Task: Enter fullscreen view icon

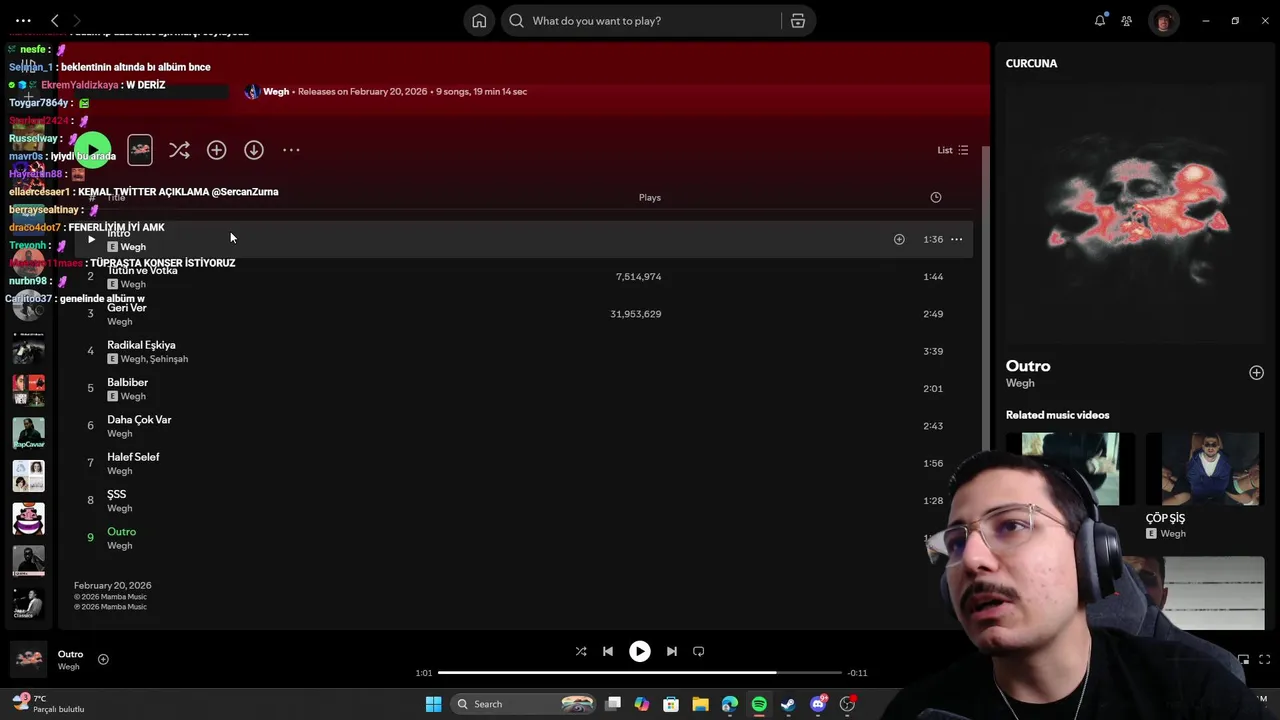Action: coord(1264,660)
